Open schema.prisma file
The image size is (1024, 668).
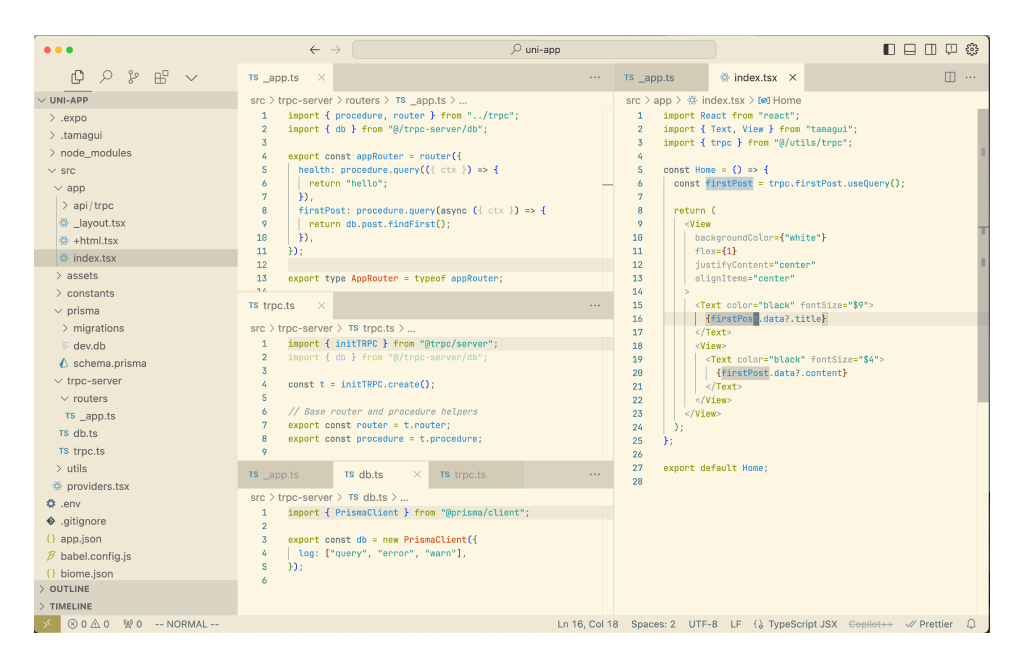tap(136, 363)
